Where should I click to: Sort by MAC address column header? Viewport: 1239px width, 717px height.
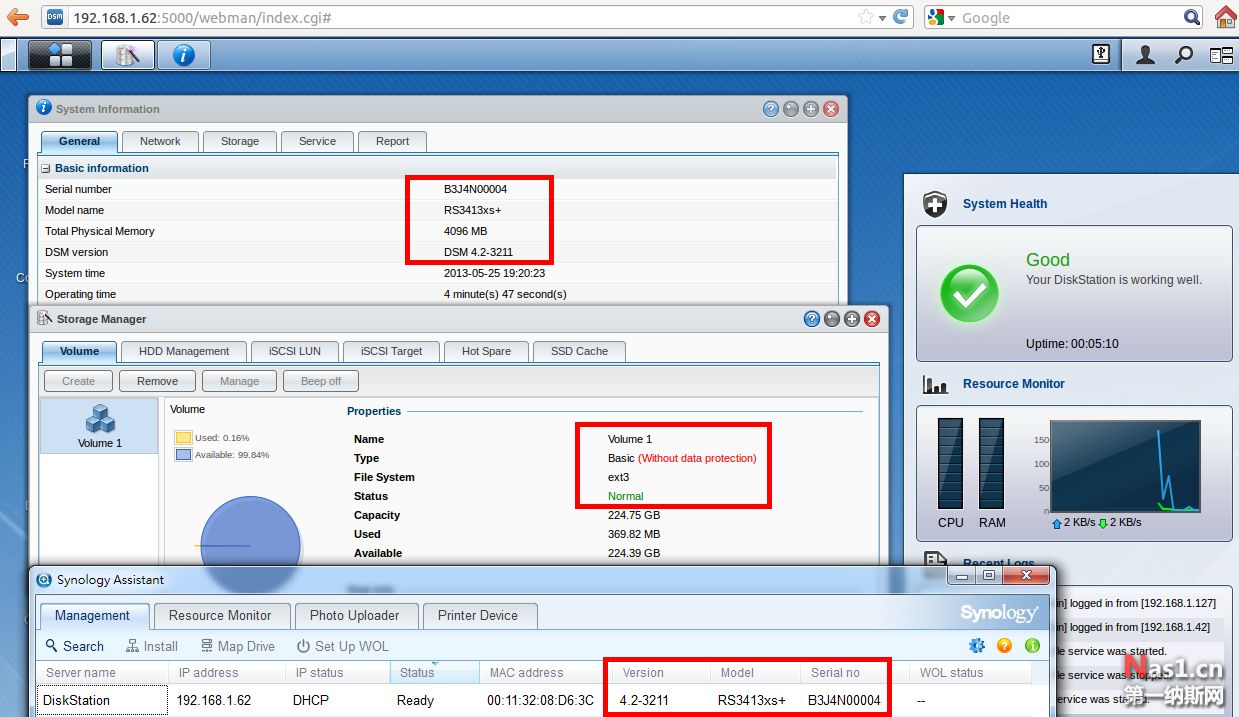coord(541,673)
